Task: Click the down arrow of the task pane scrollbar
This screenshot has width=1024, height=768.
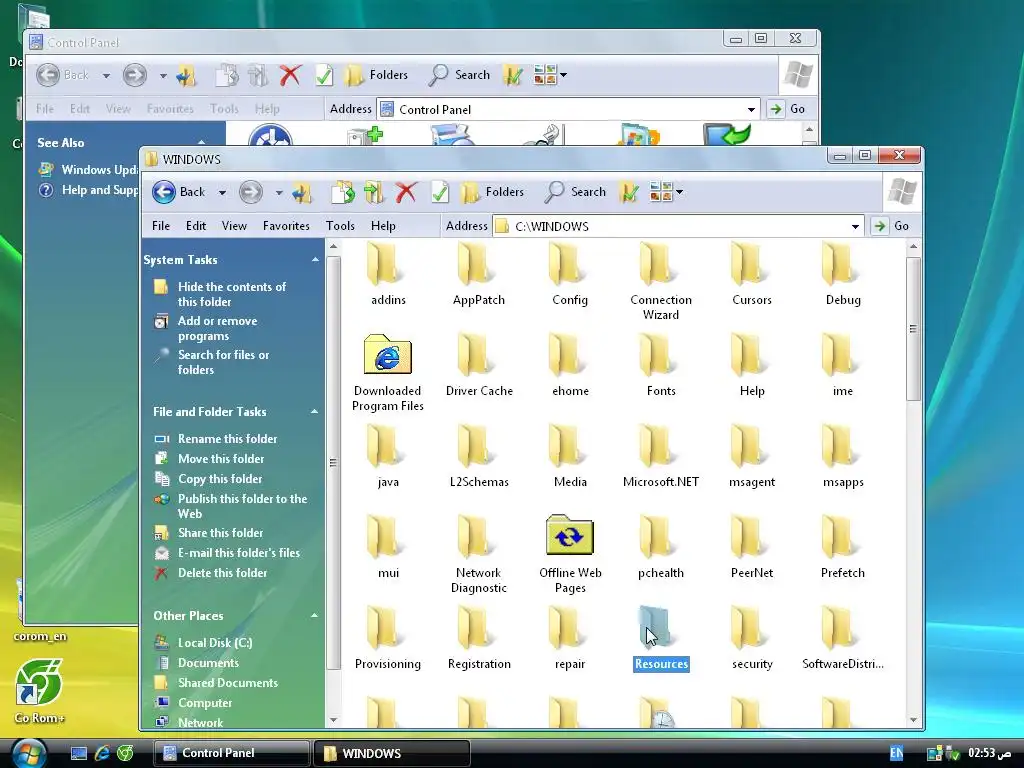Action: click(333, 720)
